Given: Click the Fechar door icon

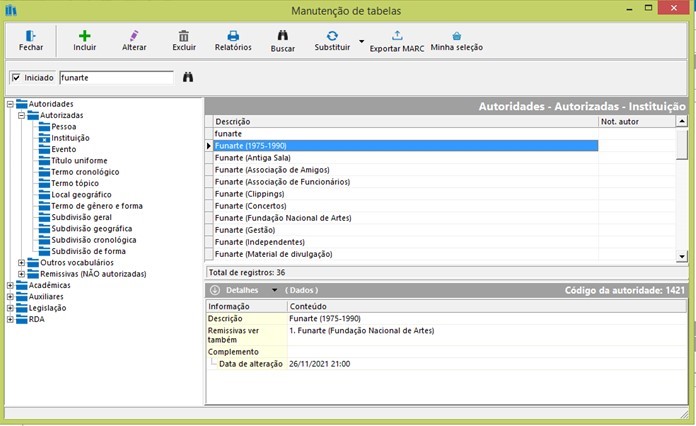Looking at the screenshot, I should (31, 35).
